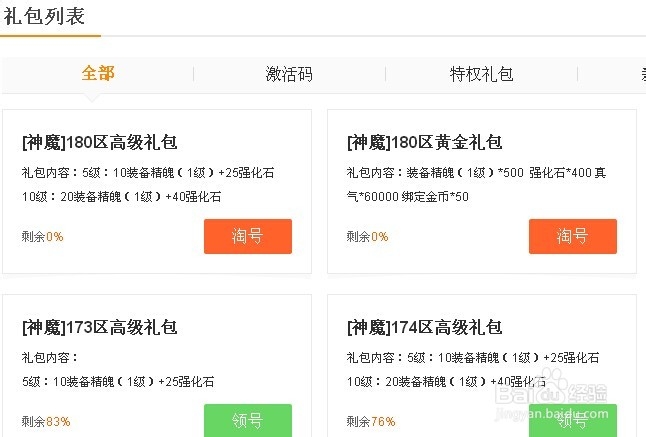The height and width of the screenshot is (437, 646).
Task: Click the 剩余76% text
Action: pyautogui.click(x=371, y=421)
